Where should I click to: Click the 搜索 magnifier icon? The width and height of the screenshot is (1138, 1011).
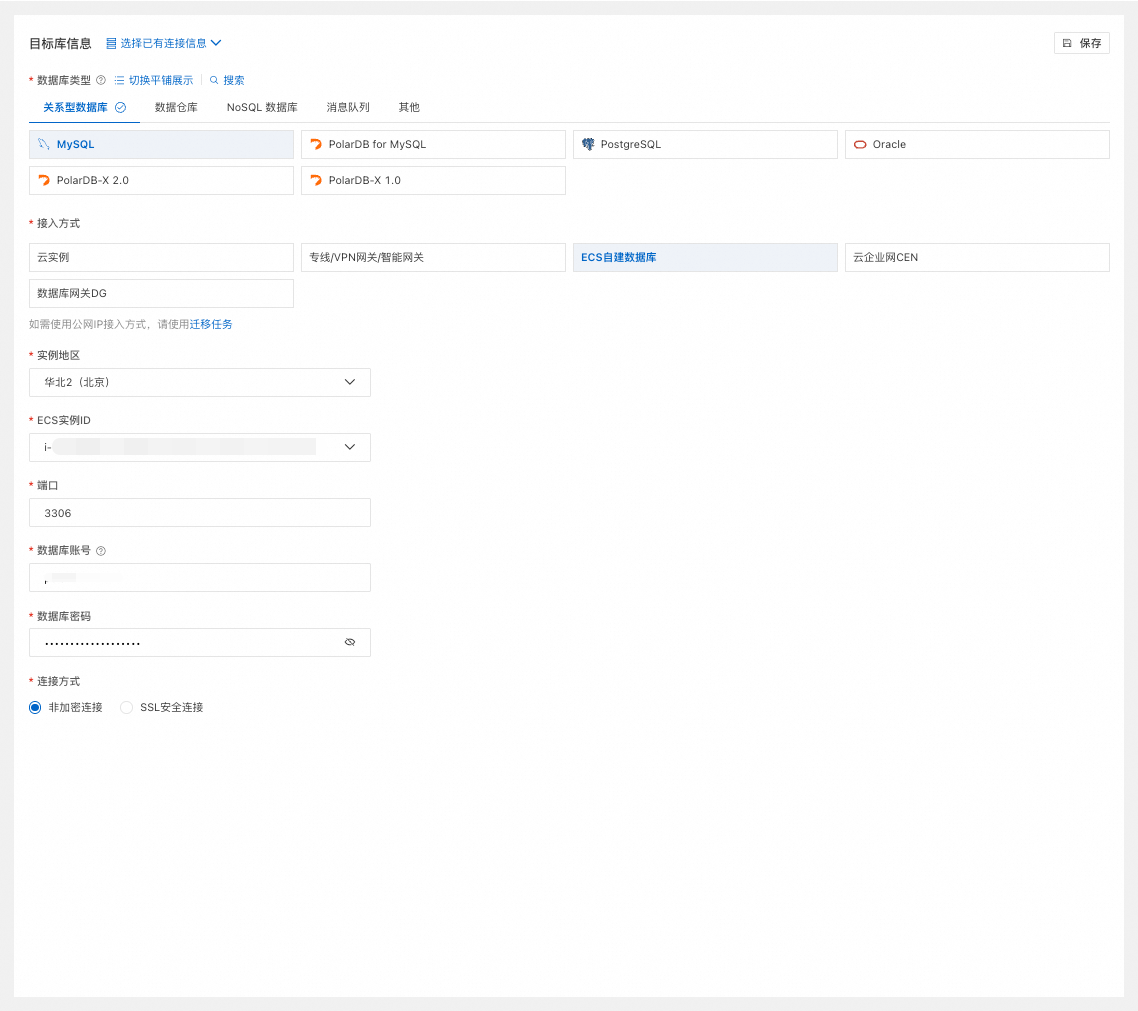pyautogui.click(x=214, y=80)
